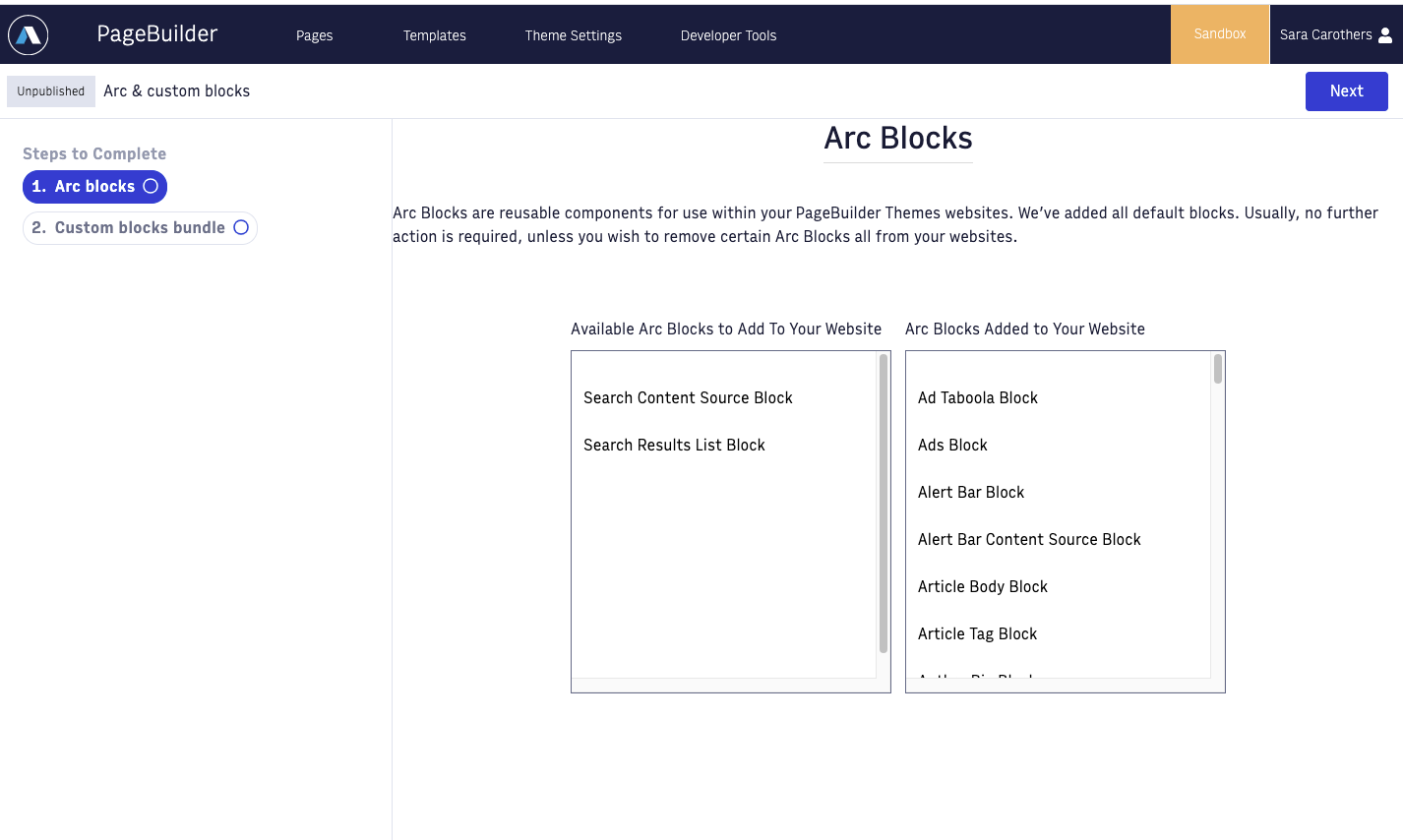
Task: Click the Arc logo icon in header
Action: coord(29,34)
